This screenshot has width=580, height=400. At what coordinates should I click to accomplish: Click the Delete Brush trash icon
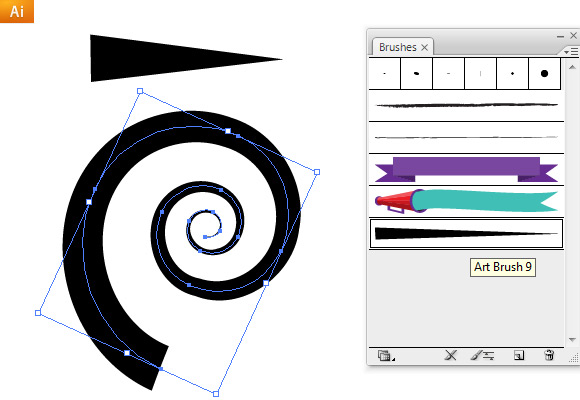coord(549,355)
